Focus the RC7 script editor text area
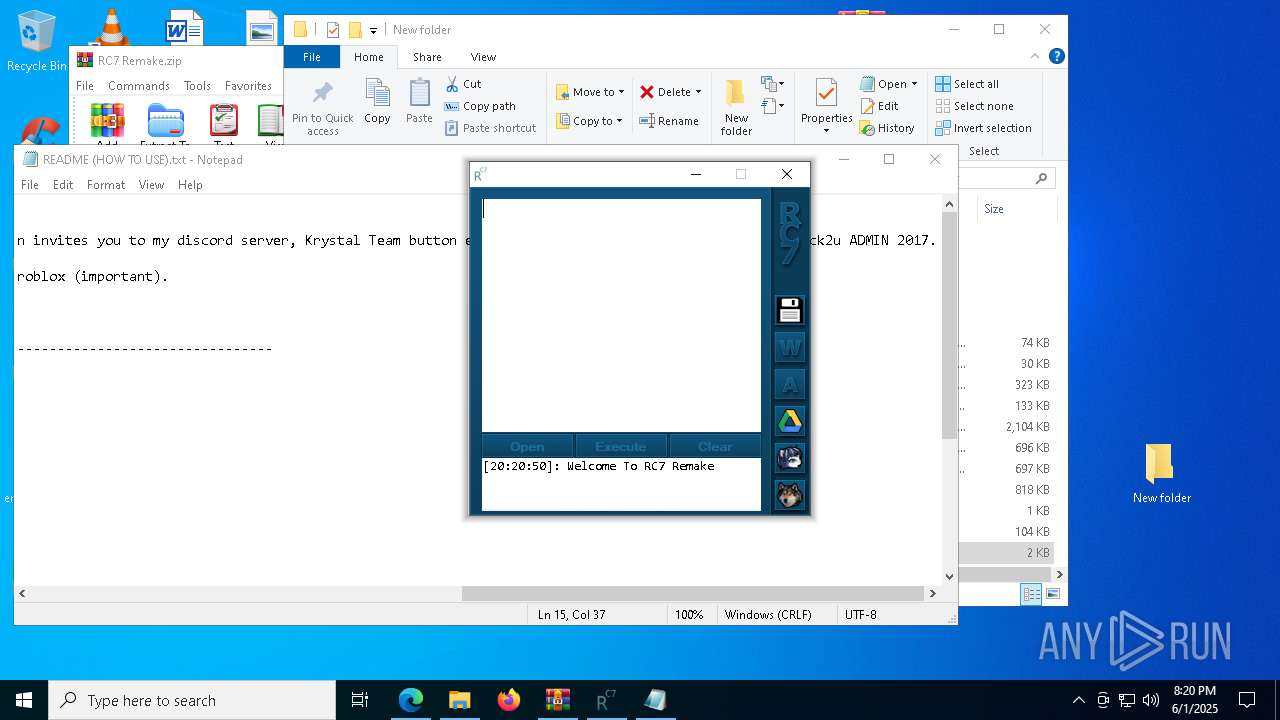Image resolution: width=1280 pixels, height=720 pixels. tap(621, 315)
